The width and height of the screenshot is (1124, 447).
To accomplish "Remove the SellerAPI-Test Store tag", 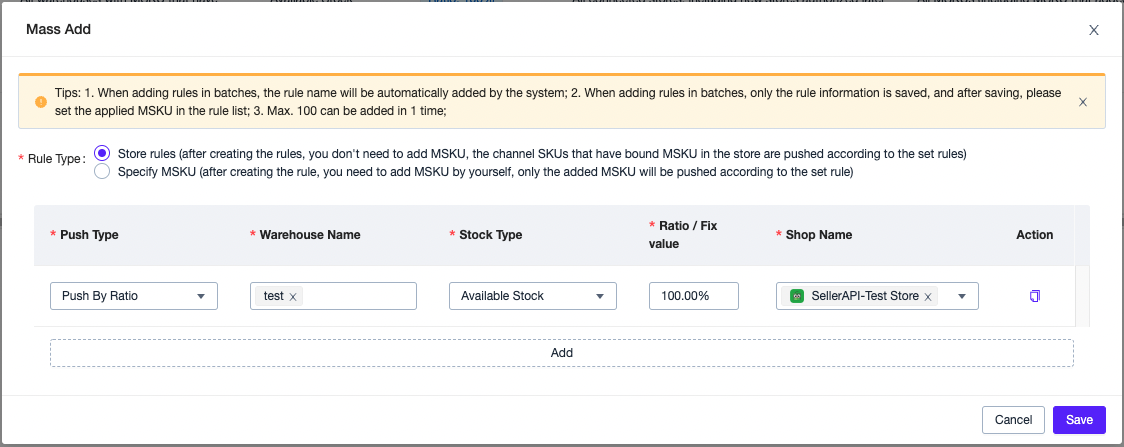I will pyautogui.click(x=928, y=297).
